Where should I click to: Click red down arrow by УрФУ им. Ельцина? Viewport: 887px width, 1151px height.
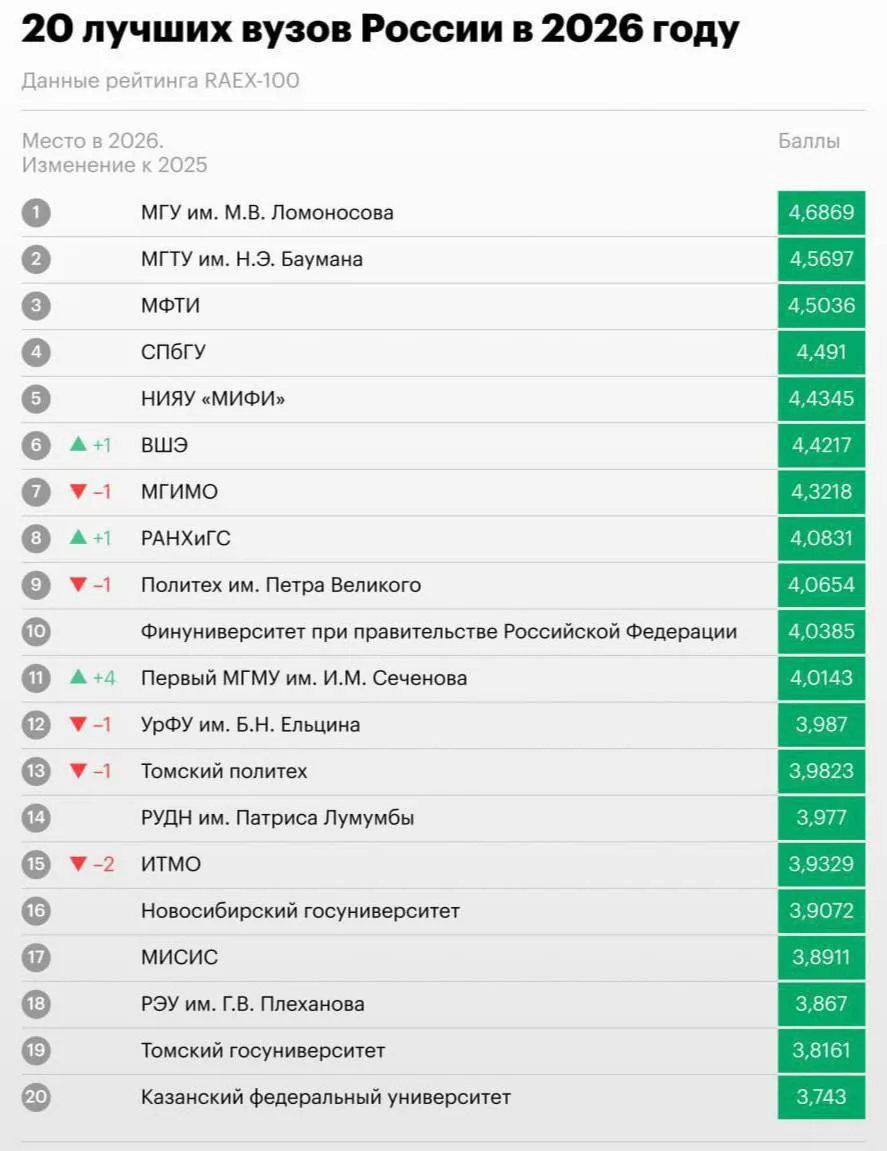coord(78,725)
